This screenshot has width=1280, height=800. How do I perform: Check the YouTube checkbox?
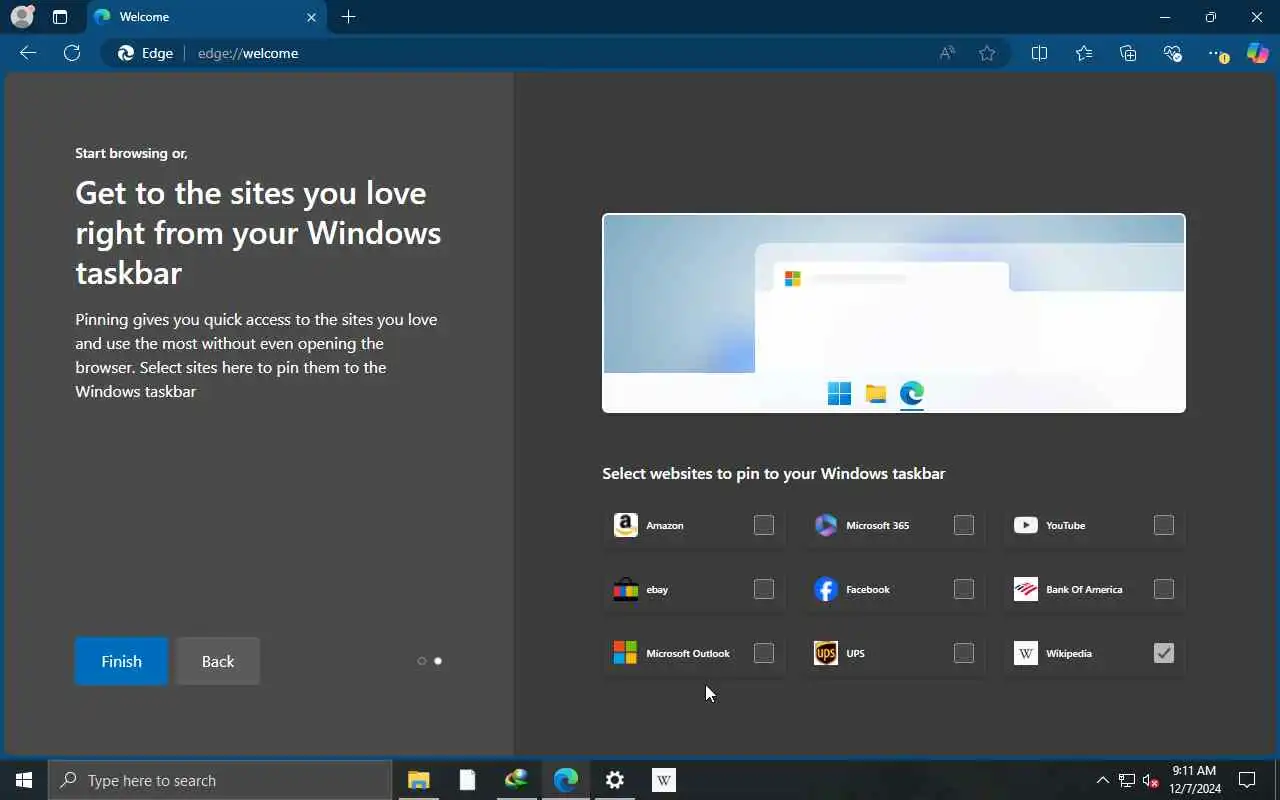1164,525
